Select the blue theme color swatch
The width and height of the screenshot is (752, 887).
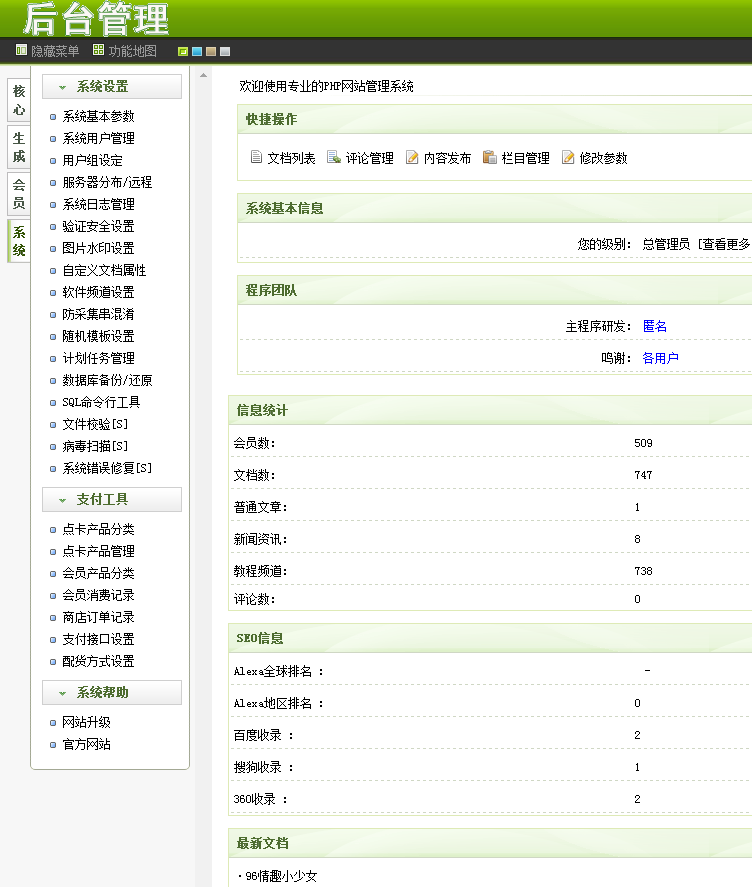197,51
